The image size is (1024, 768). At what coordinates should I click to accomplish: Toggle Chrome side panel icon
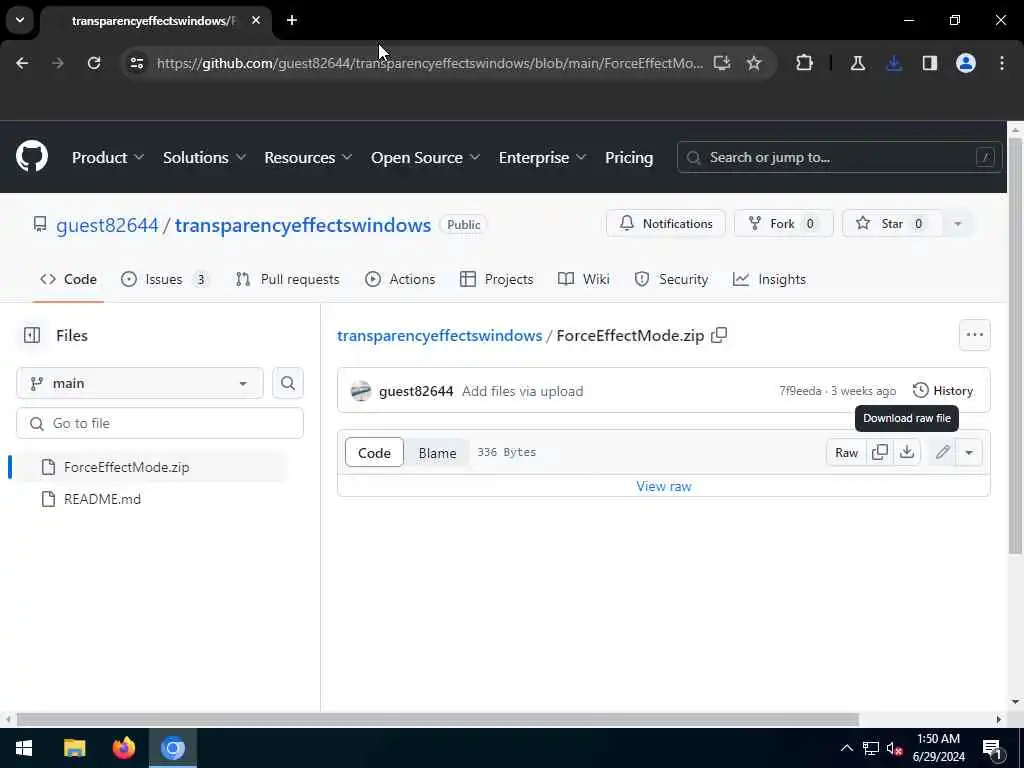[930, 63]
